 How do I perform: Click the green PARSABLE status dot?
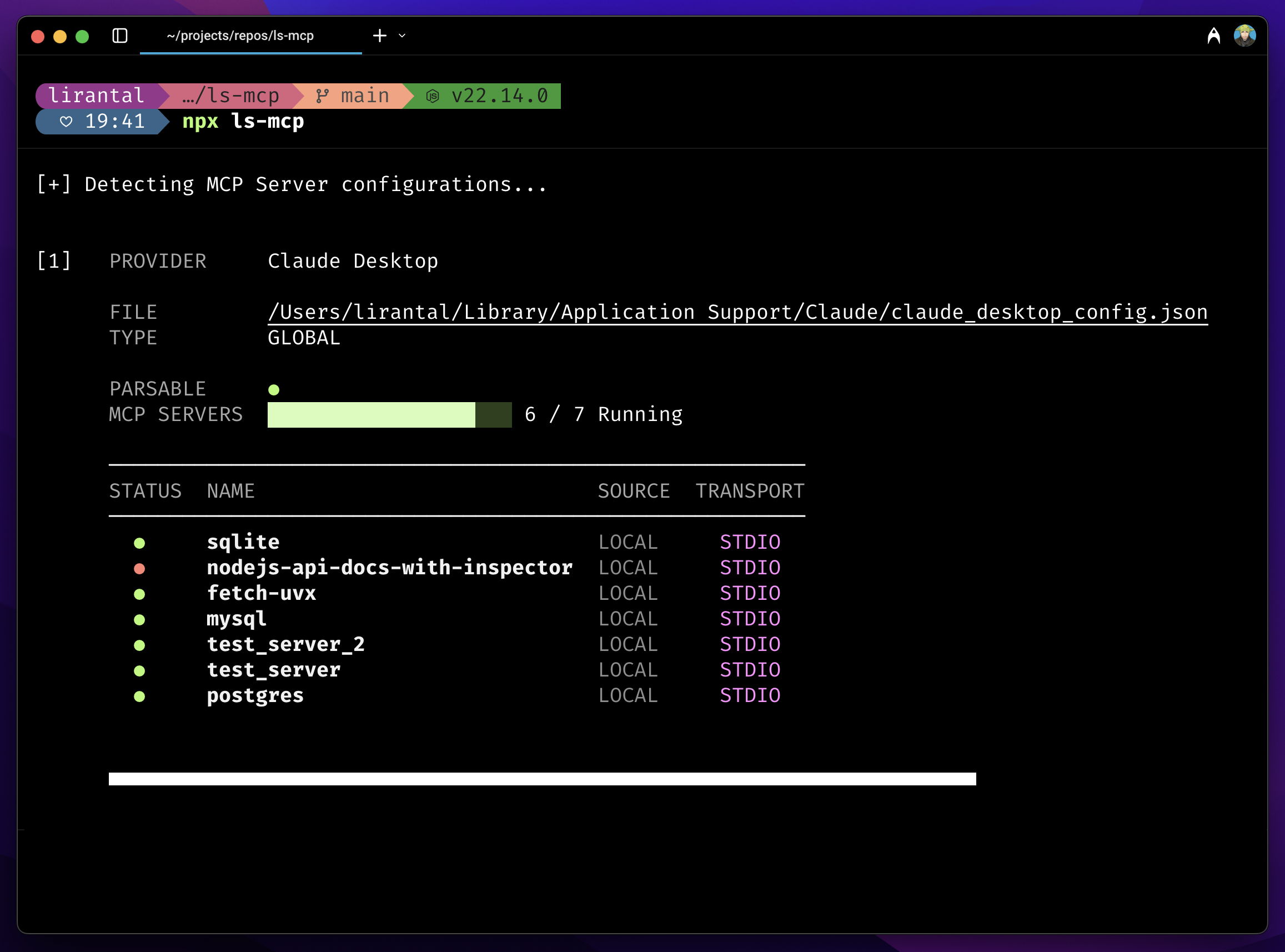274,390
